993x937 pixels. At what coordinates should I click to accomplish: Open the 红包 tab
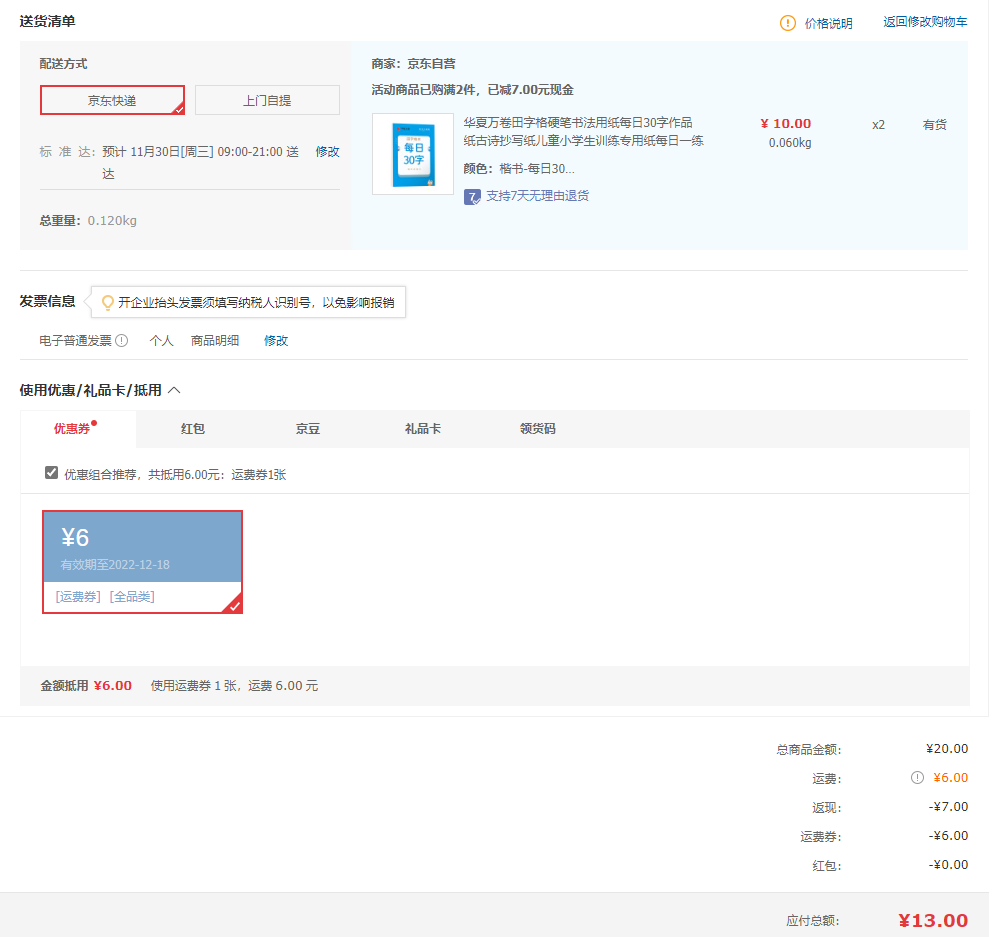193,429
